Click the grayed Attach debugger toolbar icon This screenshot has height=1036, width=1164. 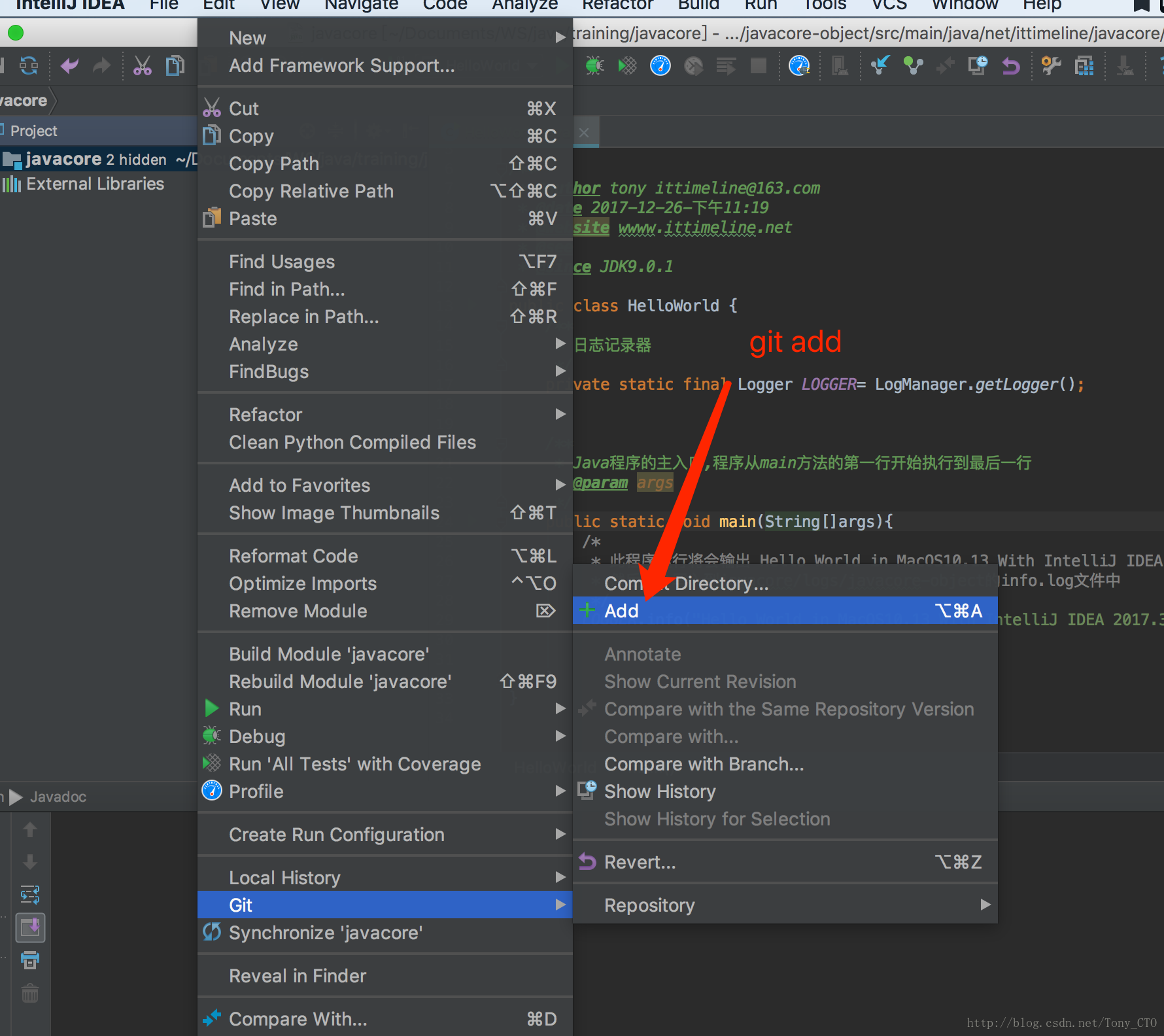point(693,65)
